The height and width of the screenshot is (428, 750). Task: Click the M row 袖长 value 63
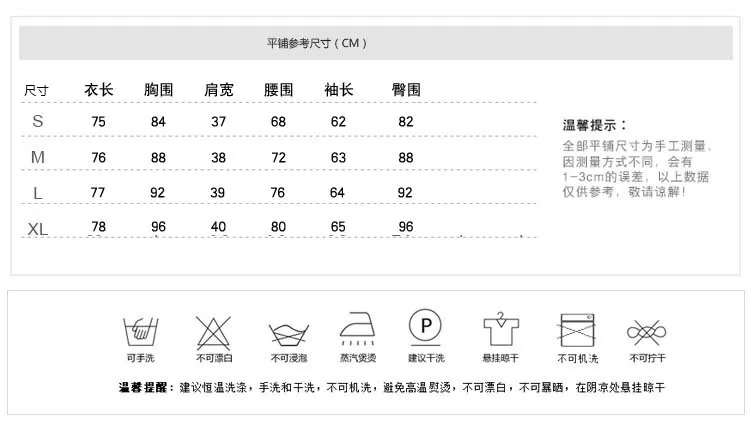[x=338, y=157]
